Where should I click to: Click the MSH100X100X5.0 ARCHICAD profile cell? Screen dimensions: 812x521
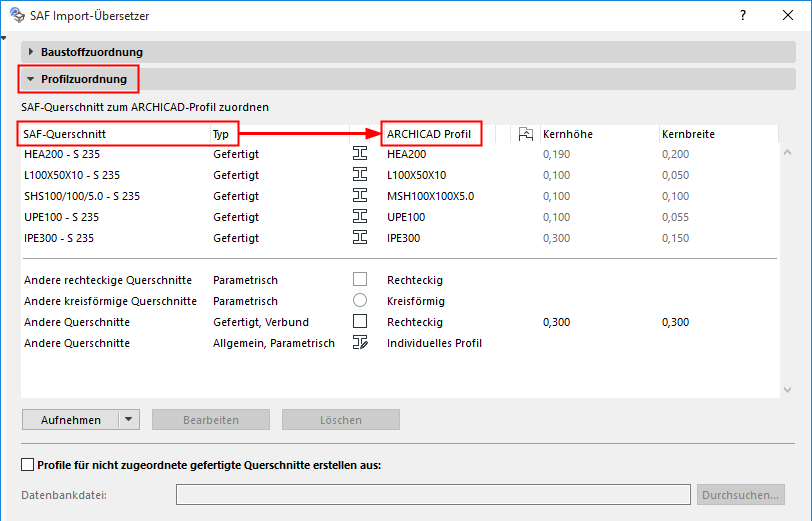tap(430, 196)
